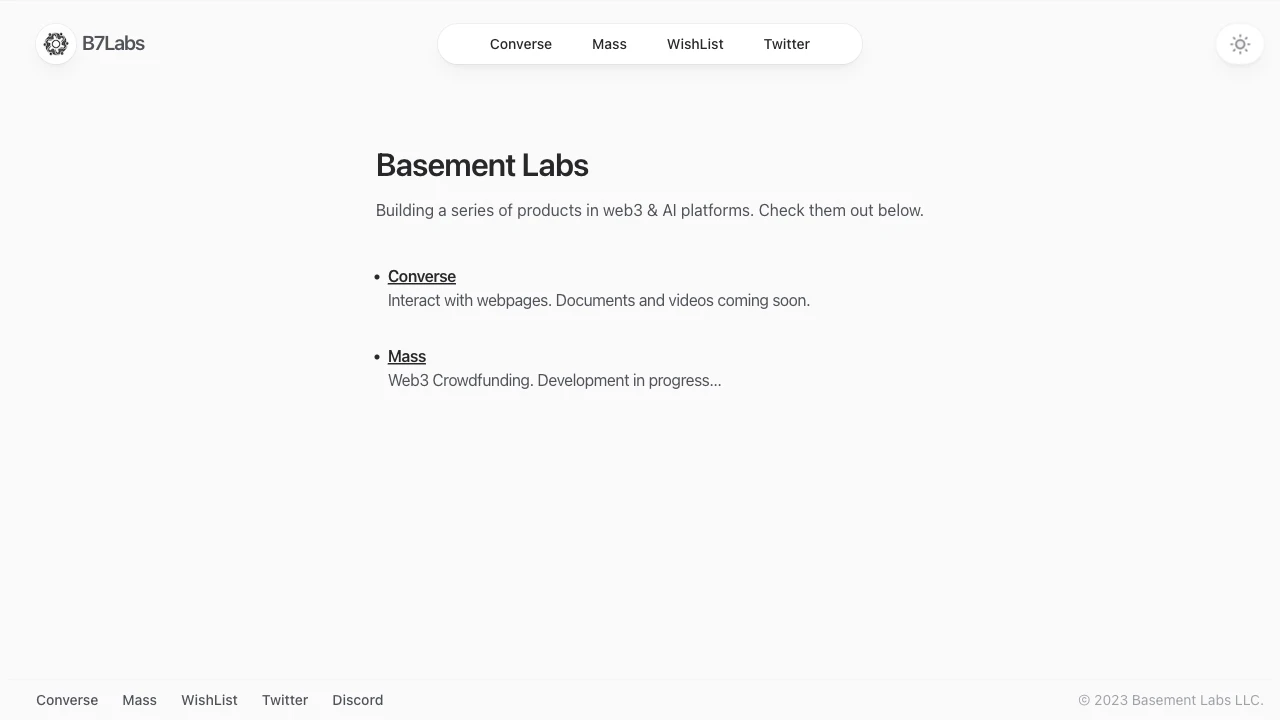
Task: Open Twitter from the top navigation
Action: [786, 44]
